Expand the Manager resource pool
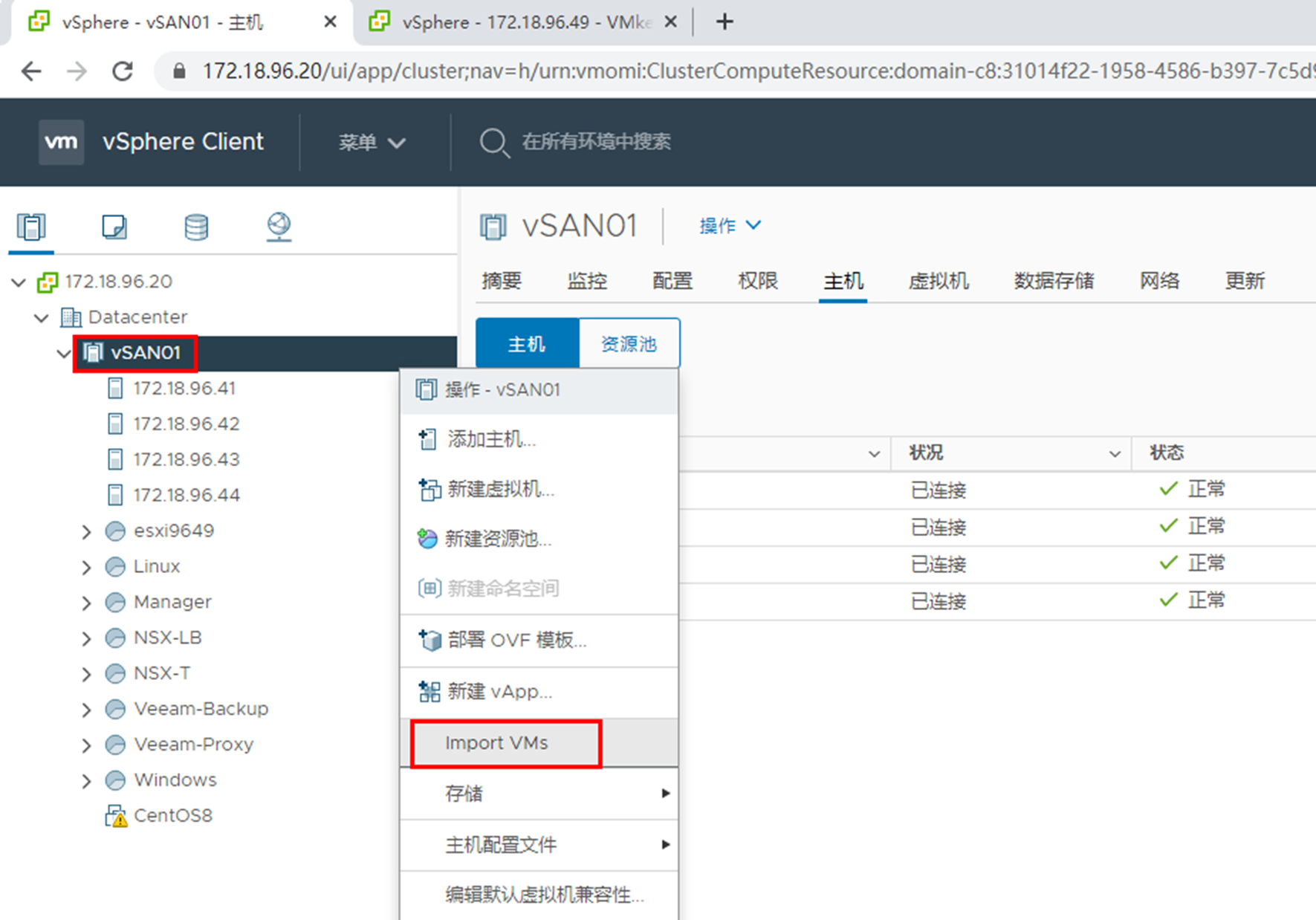The width and height of the screenshot is (1316, 920). click(x=87, y=603)
